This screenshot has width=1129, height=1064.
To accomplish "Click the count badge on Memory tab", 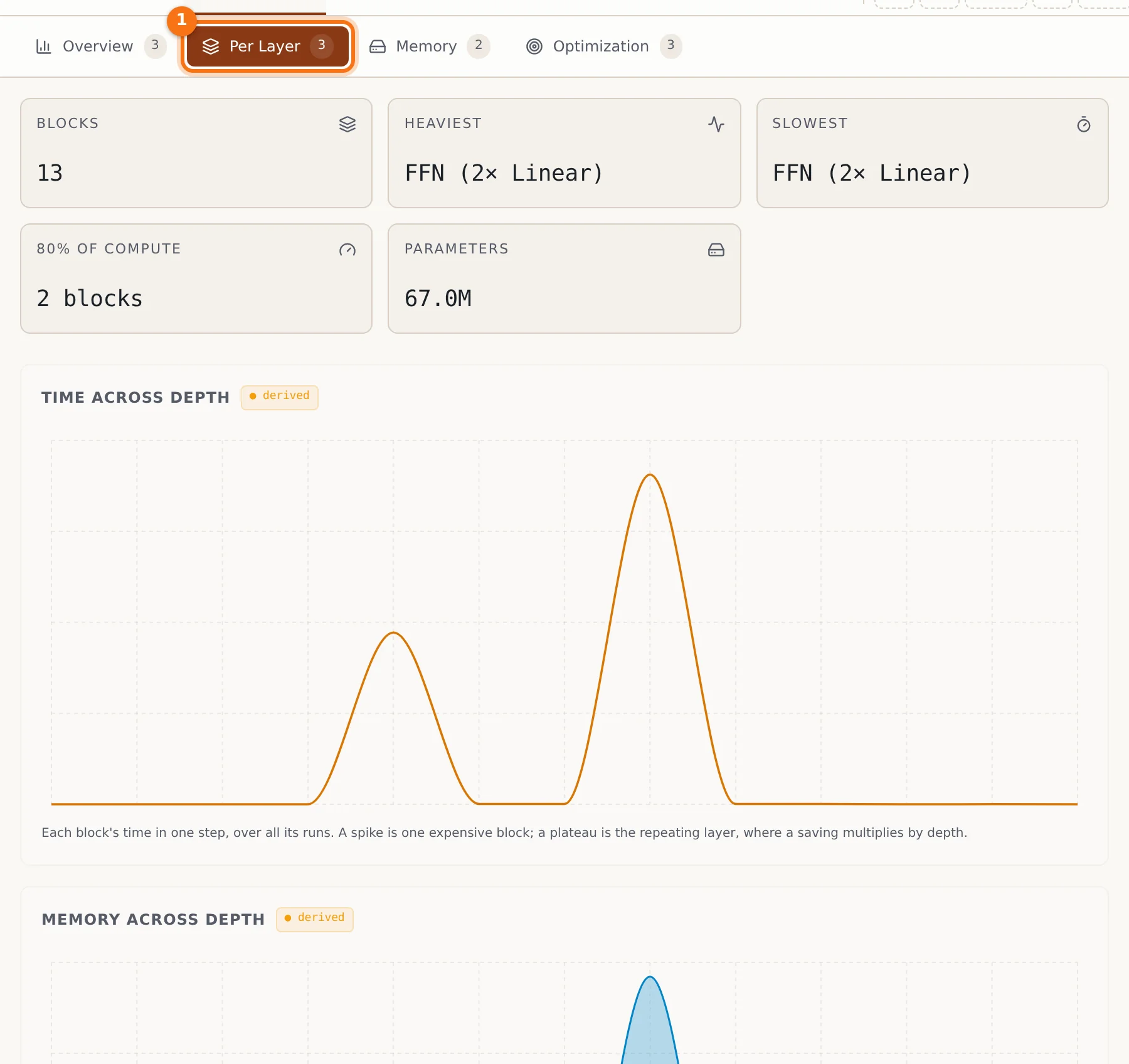I will [x=479, y=46].
